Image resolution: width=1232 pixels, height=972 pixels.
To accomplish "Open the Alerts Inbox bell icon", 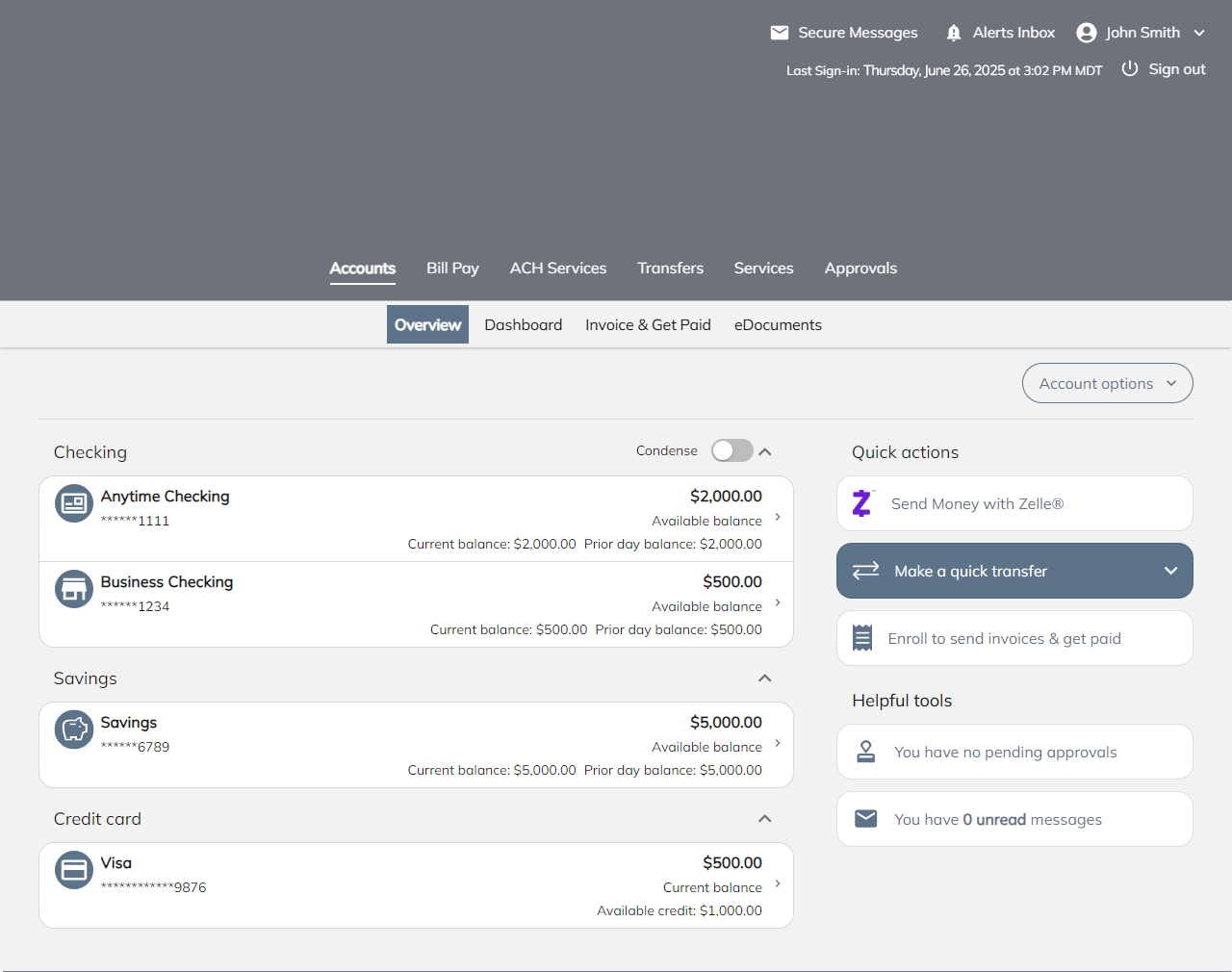I will [953, 33].
